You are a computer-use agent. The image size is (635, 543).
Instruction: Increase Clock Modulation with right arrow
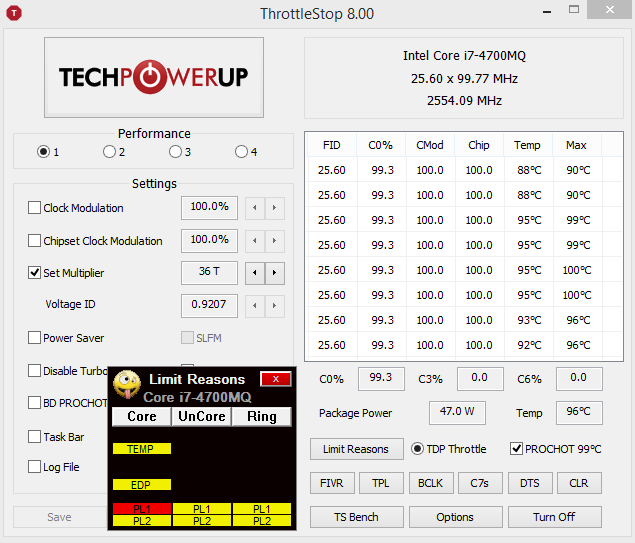(275, 208)
